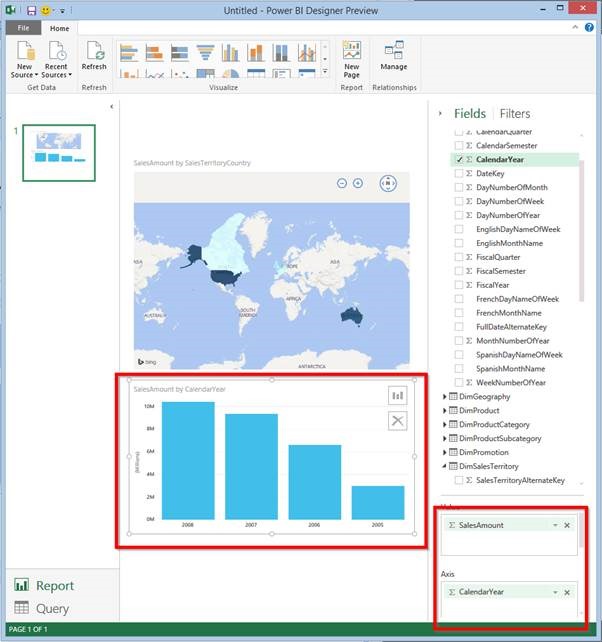Collapse the DimSalesTerritory table
This screenshot has height=642, width=602.
click(444, 466)
